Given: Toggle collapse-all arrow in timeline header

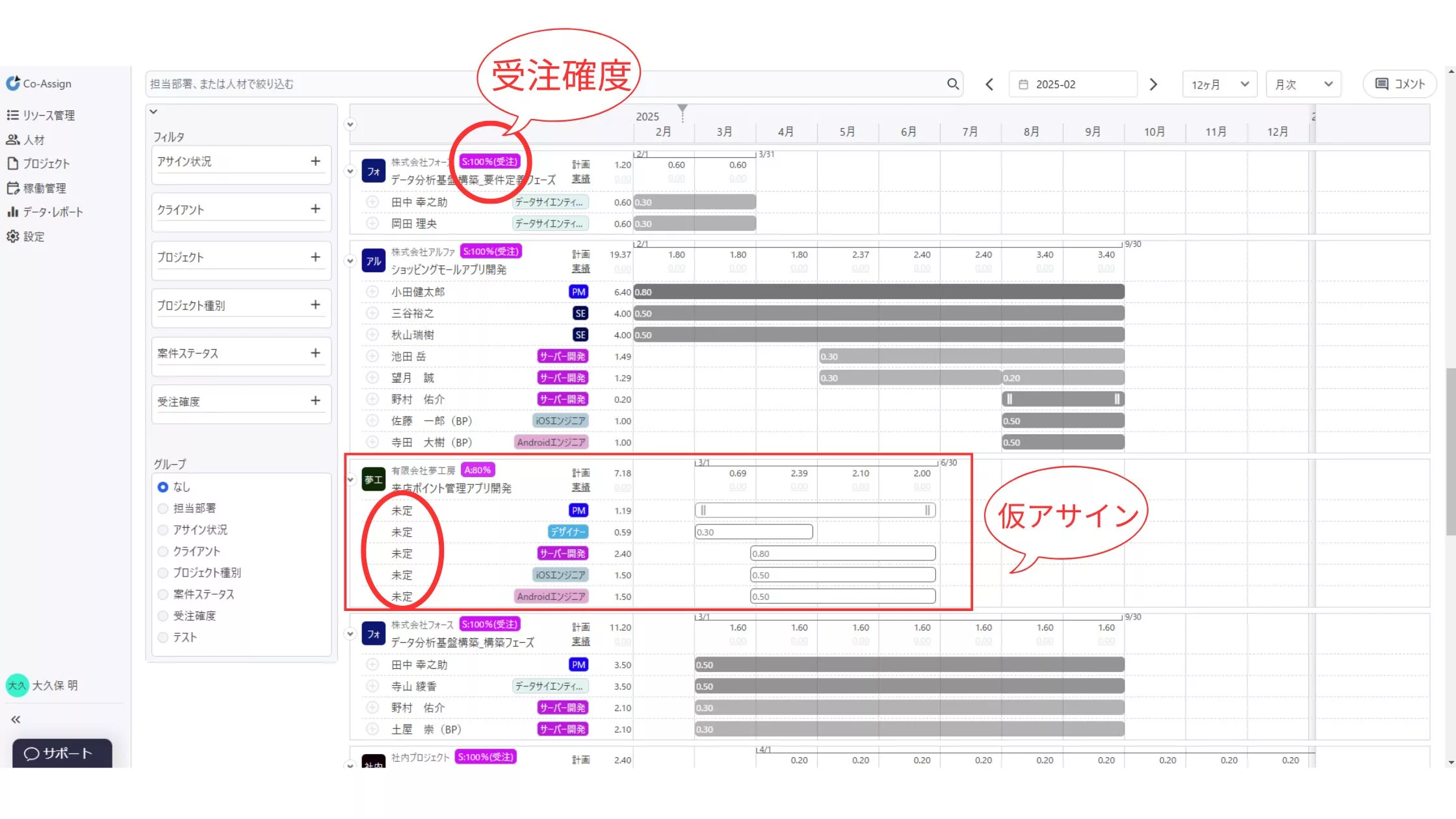Looking at the screenshot, I should [x=350, y=124].
